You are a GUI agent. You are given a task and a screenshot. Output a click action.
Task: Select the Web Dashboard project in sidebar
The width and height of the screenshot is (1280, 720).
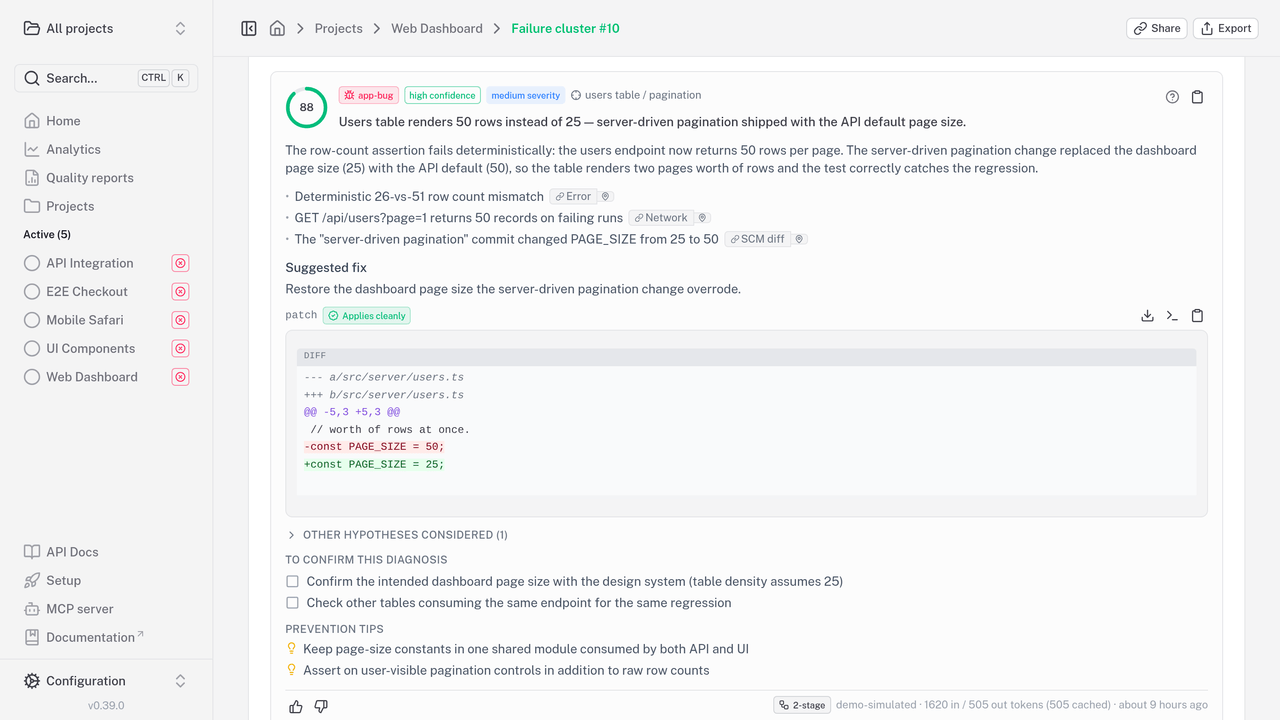(92, 377)
